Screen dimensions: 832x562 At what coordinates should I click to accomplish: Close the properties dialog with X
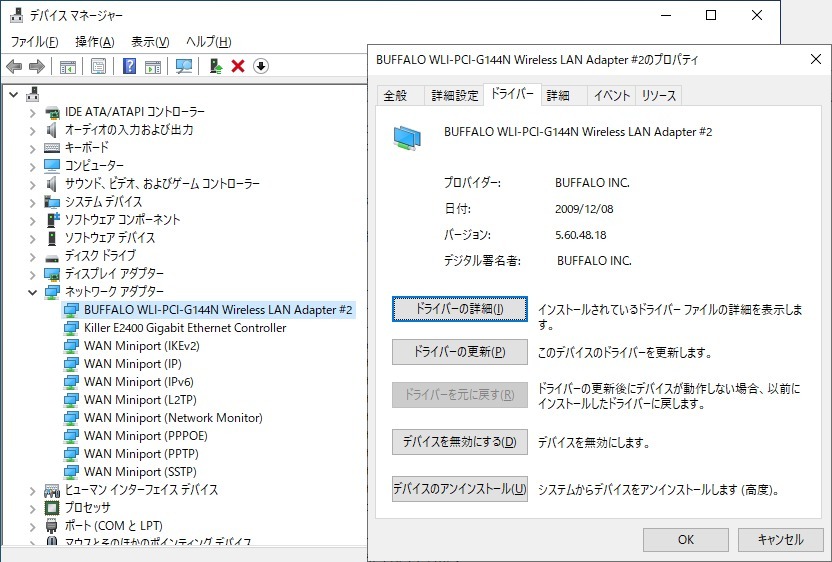coord(816,59)
